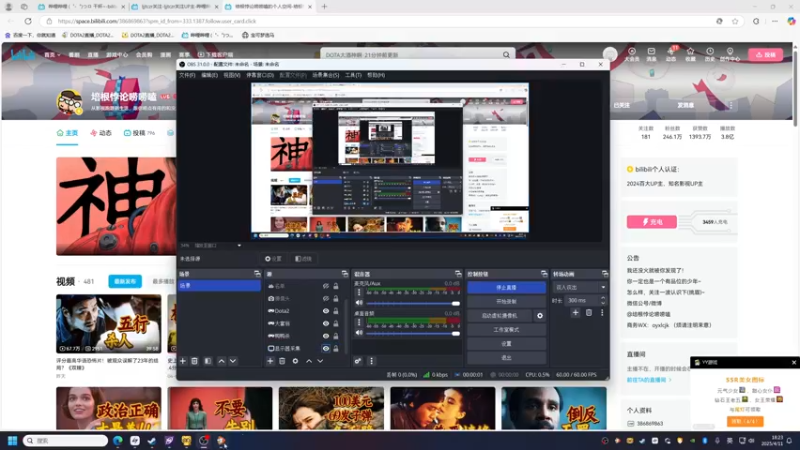Viewport: 800px width, 450px height.
Task: Open Edit menu in OBS
Action: click(209, 75)
